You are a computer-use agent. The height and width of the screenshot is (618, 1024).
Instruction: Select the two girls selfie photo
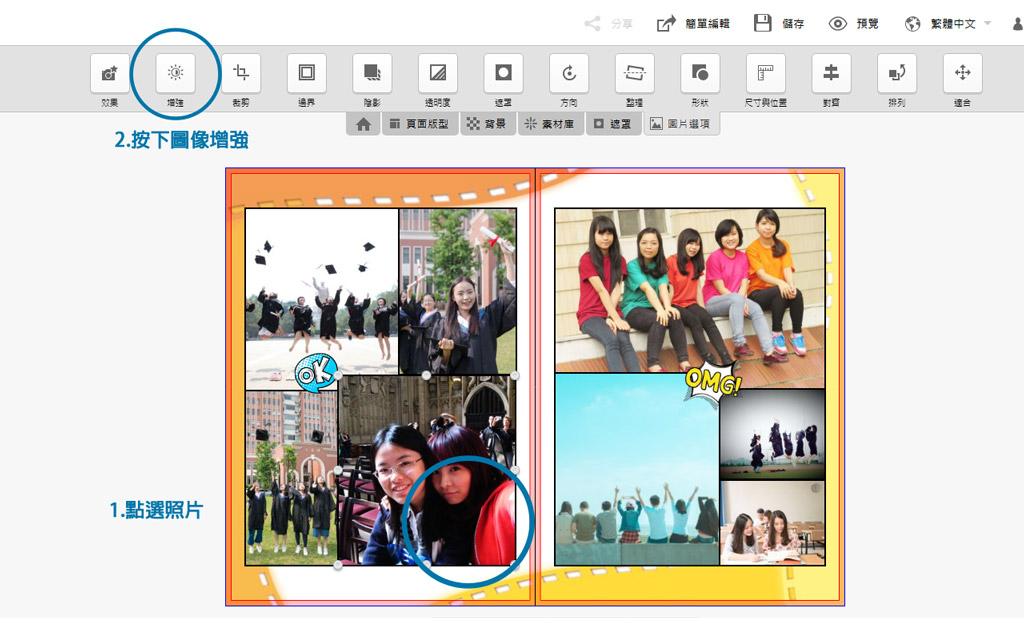(426, 470)
